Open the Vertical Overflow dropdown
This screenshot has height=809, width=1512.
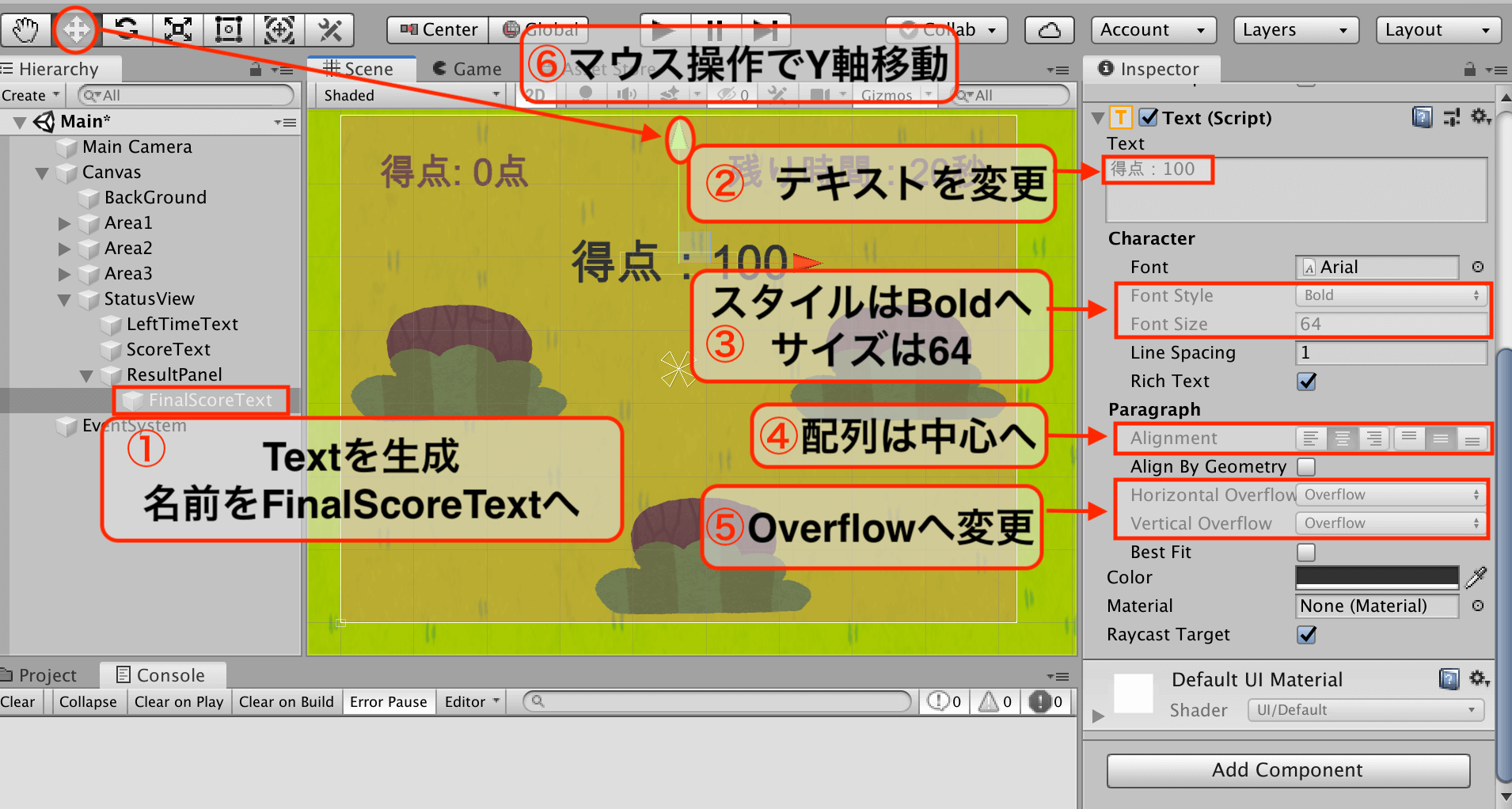1391,523
